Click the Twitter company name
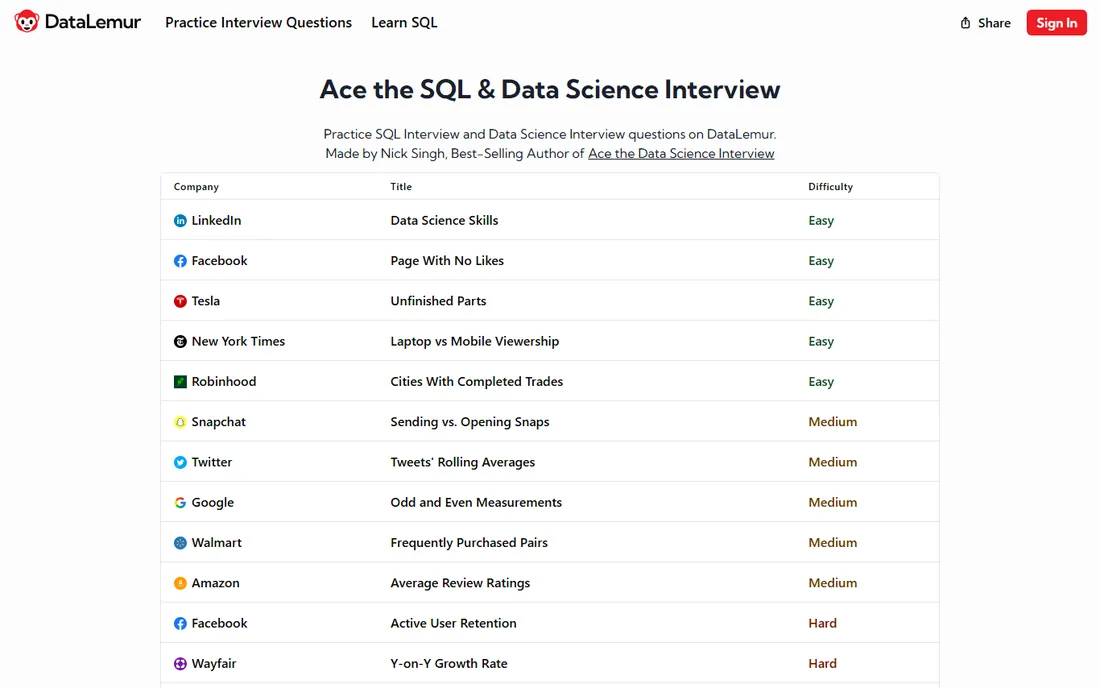 [x=211, y=462]
